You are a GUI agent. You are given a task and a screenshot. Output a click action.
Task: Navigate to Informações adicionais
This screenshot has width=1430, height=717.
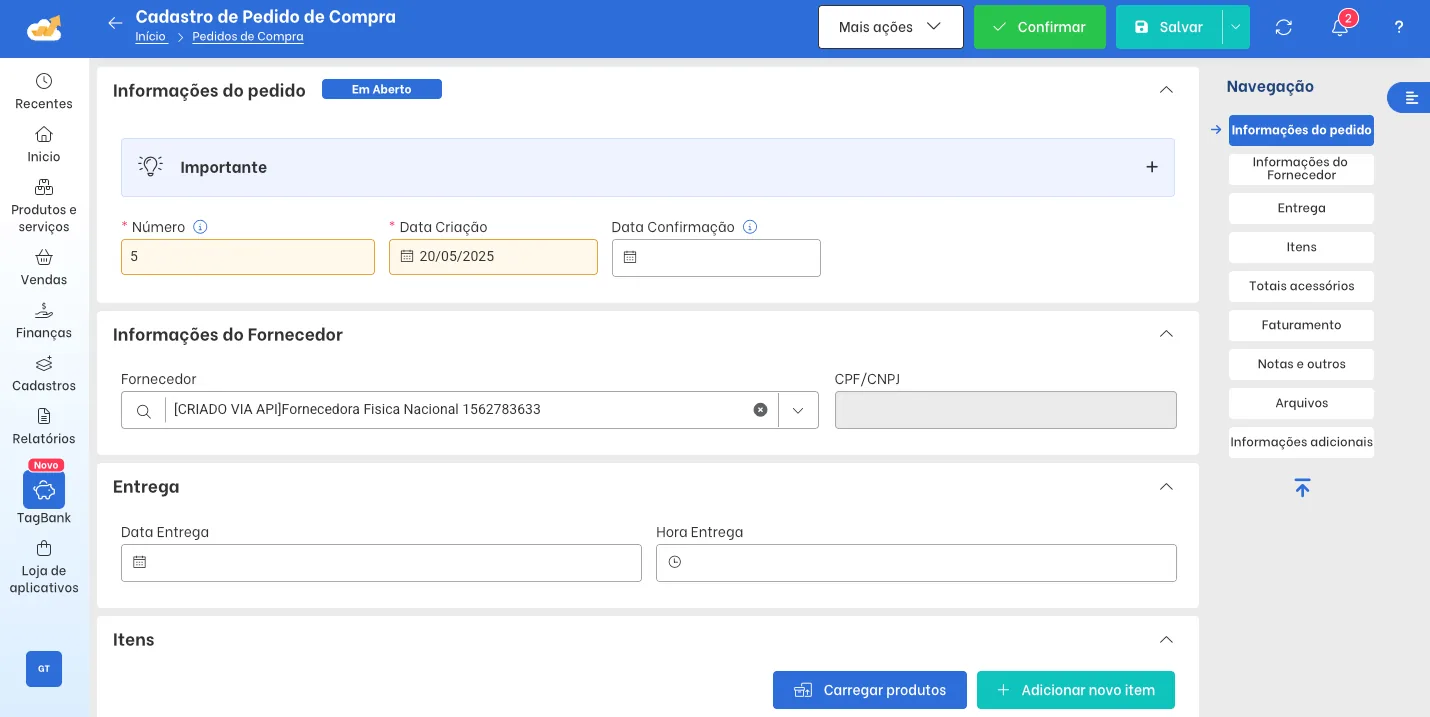click(x=1301, y=442)
